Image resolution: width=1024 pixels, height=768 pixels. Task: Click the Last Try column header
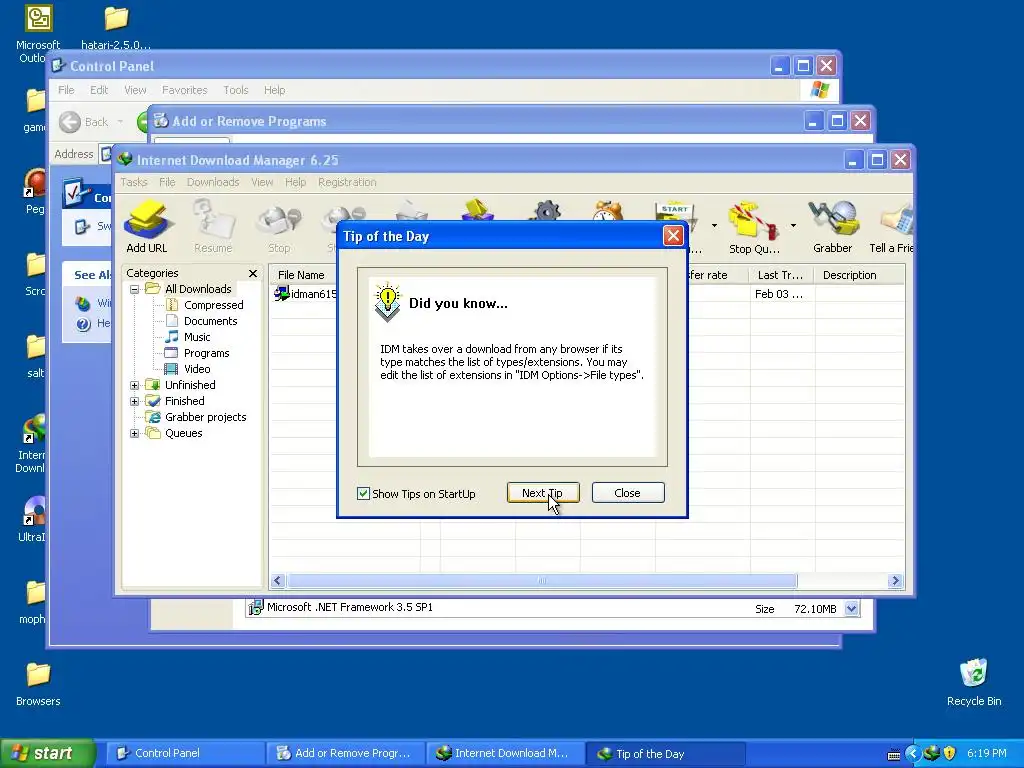782,275
